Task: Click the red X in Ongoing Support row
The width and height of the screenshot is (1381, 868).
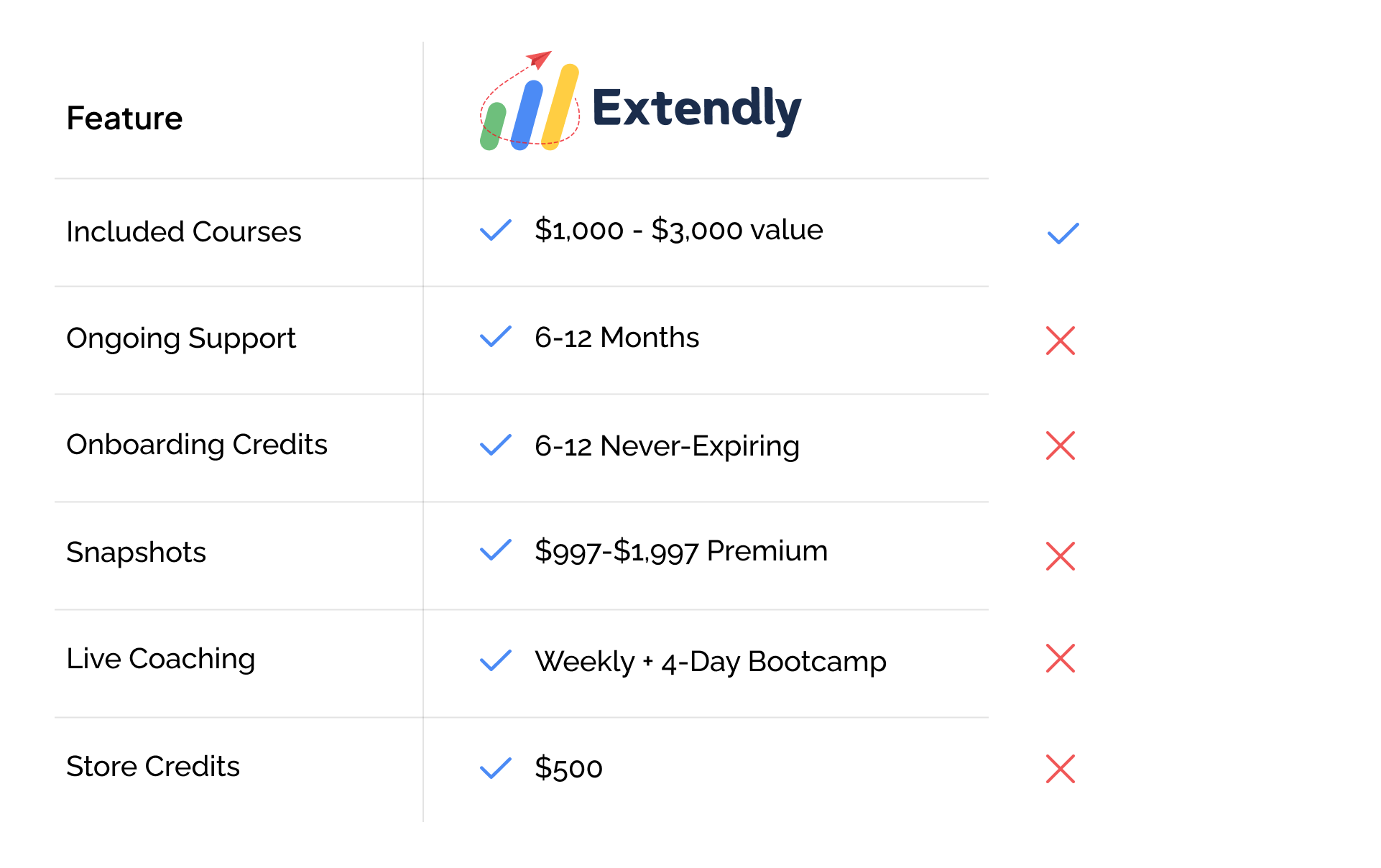Action: pyautogui.click(x=1061, y=340)
